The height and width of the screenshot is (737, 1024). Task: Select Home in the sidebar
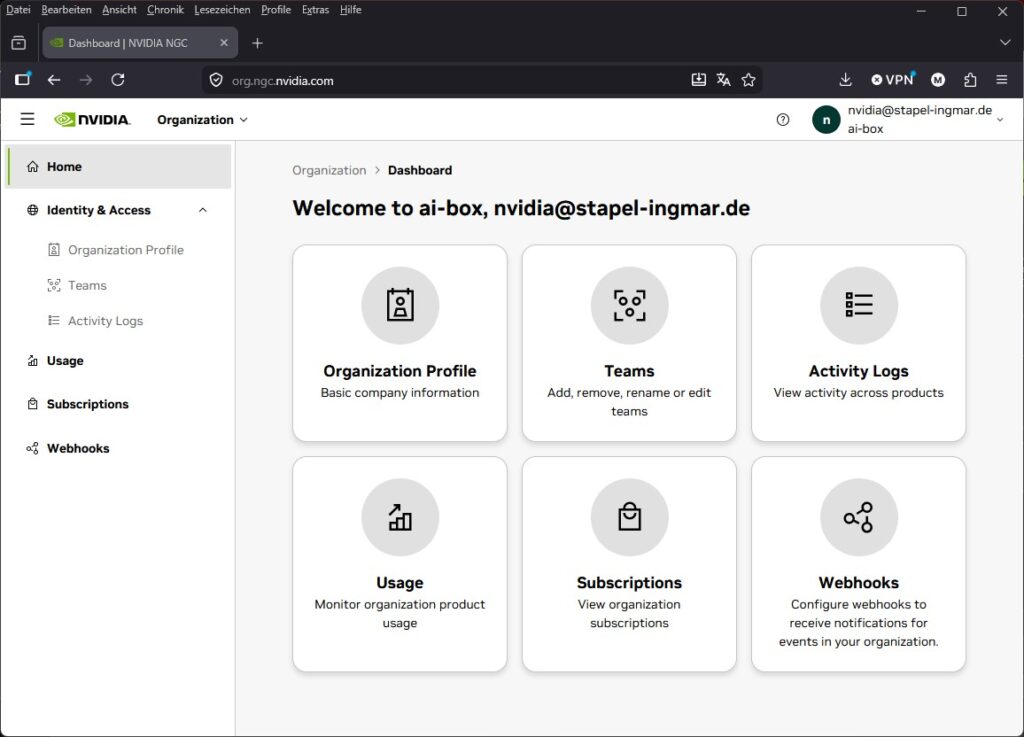118,166
